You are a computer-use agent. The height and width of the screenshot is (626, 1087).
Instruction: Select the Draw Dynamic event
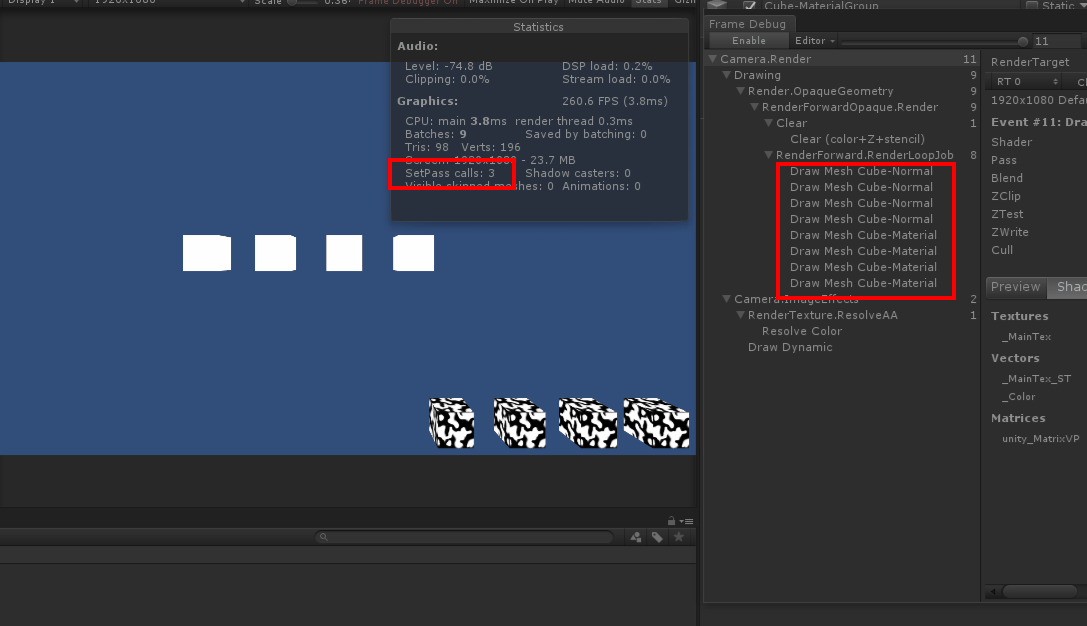point(790,347)
